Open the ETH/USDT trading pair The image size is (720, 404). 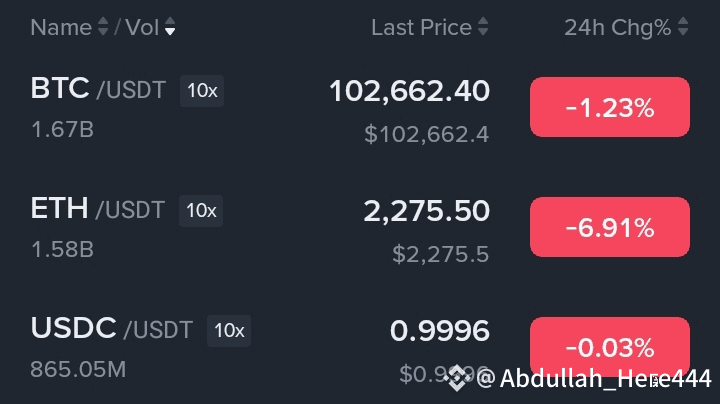coord(97,210)
